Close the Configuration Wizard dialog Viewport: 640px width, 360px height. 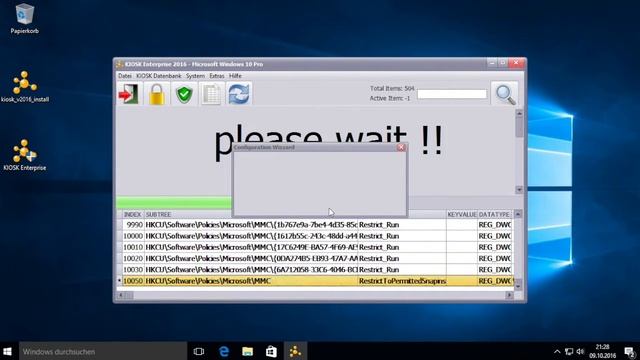point(401,147)
